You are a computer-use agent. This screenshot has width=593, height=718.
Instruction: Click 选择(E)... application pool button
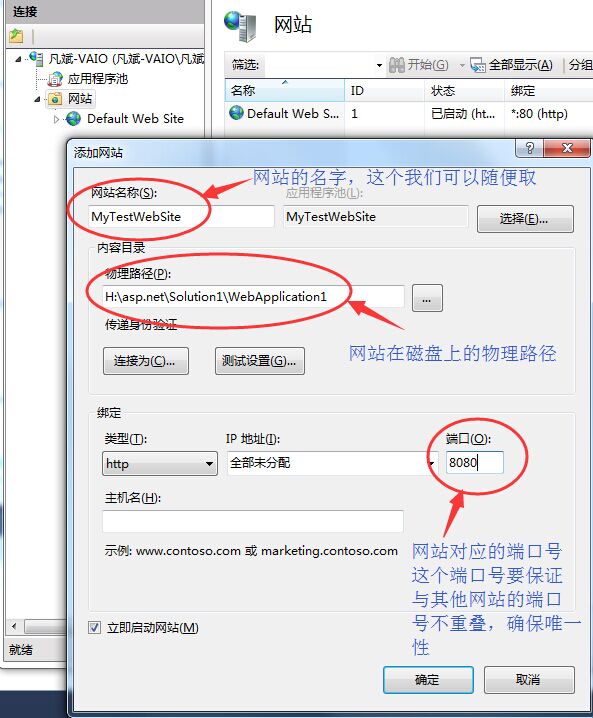(525, 219)
